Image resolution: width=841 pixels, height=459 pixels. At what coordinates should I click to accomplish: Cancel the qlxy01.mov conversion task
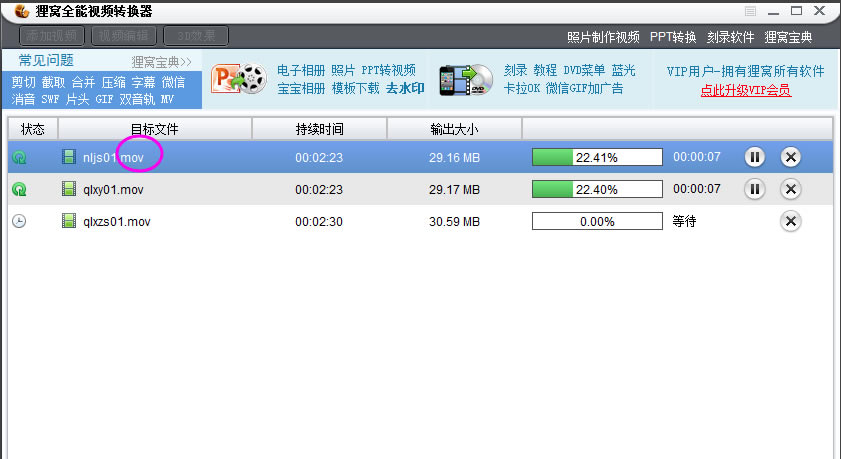click(790, 189)
